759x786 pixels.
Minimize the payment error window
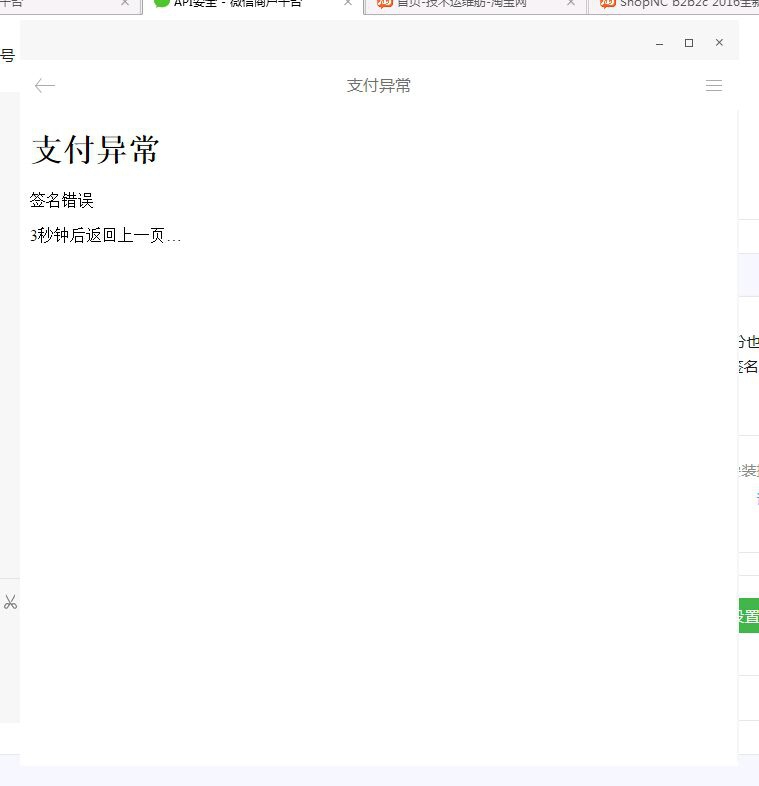click(x=659, y=43)
